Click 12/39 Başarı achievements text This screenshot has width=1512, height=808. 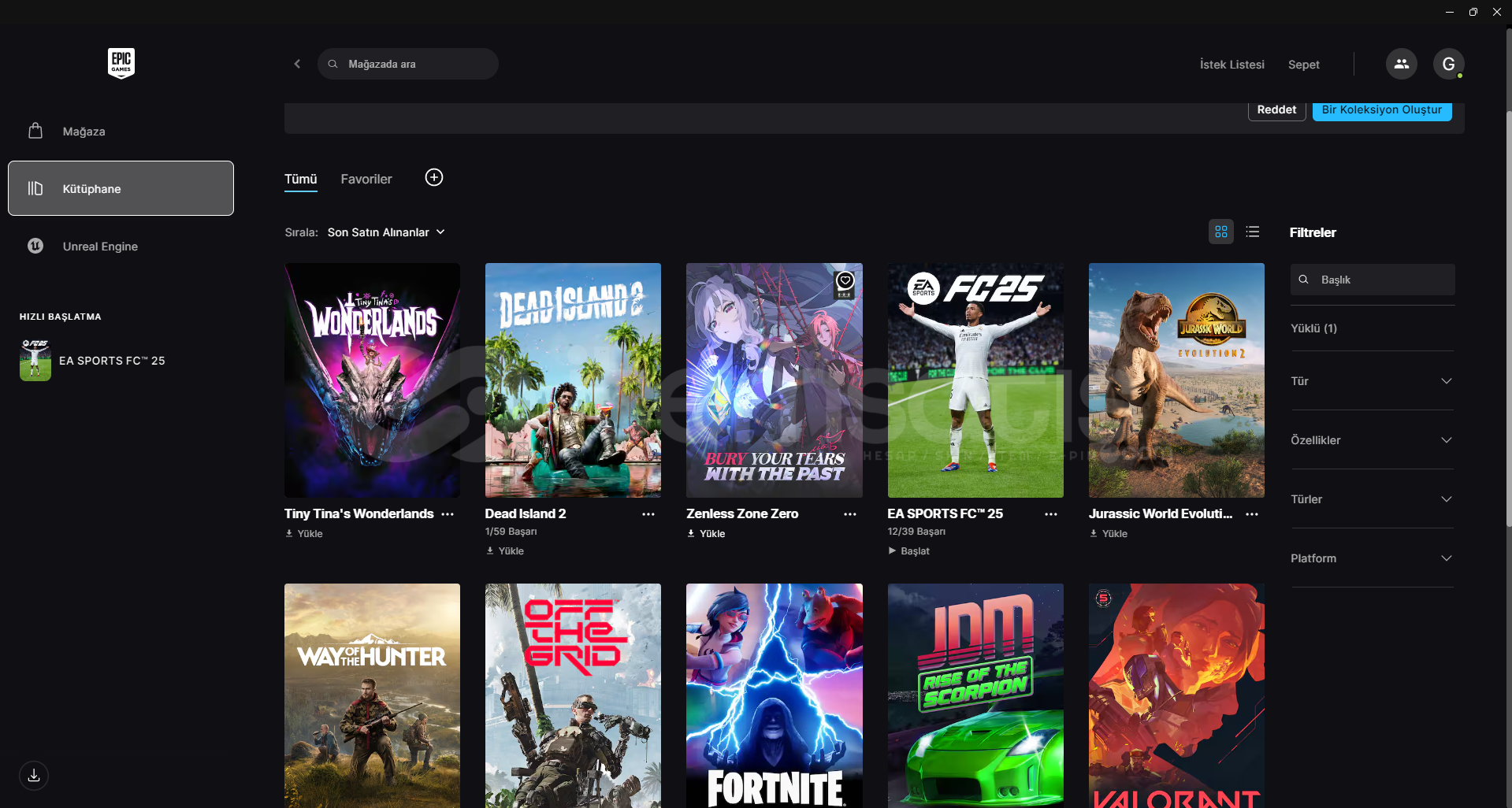click(916, 532)
